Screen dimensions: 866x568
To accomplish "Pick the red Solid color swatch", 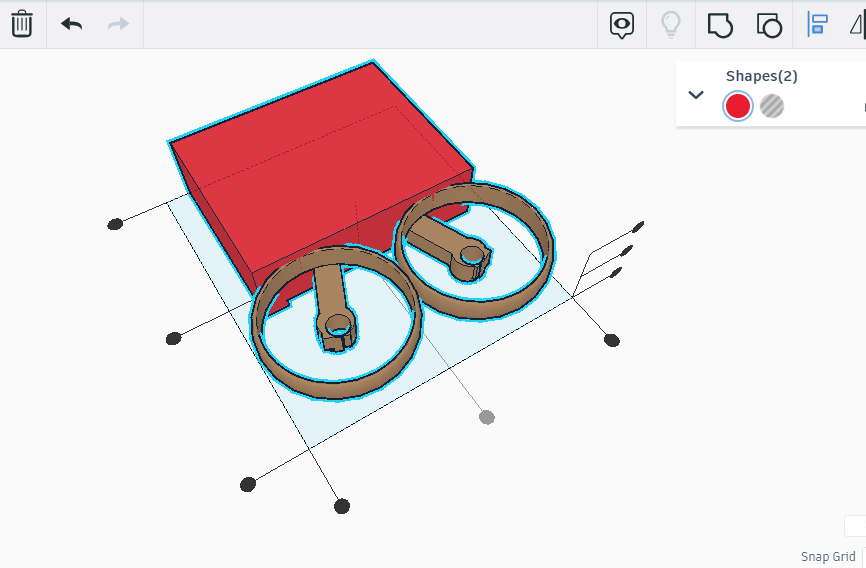I will click(737, 106).
